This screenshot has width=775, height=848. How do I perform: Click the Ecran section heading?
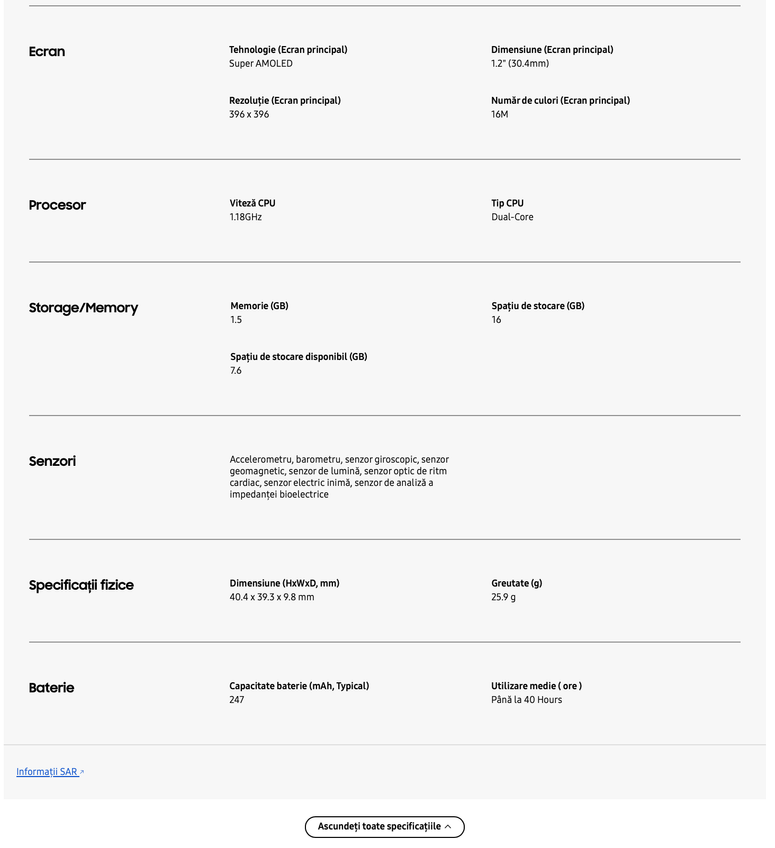47,52
